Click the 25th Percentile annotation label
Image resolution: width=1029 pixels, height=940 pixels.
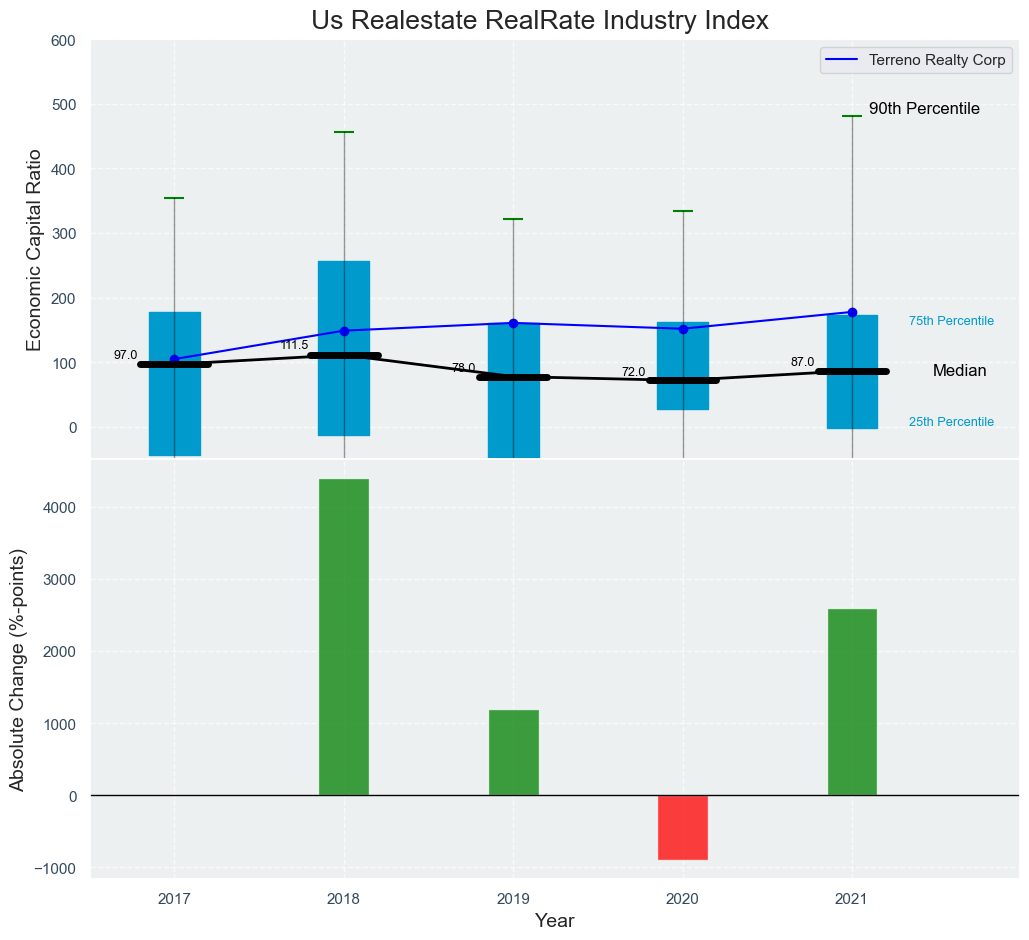point(951,422)
